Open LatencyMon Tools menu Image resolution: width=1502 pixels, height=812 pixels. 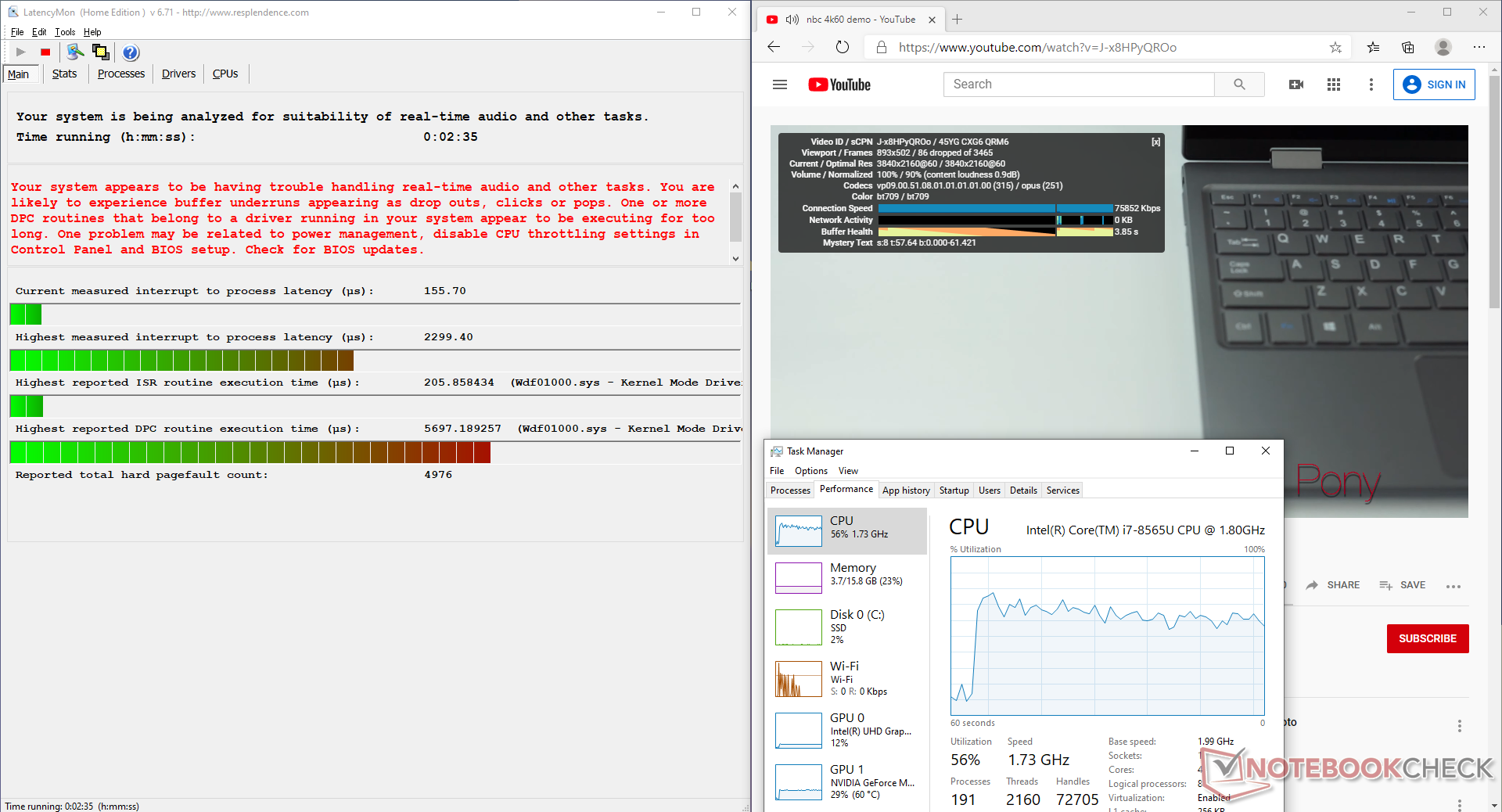pyautogui.click(x=65, y=32)
